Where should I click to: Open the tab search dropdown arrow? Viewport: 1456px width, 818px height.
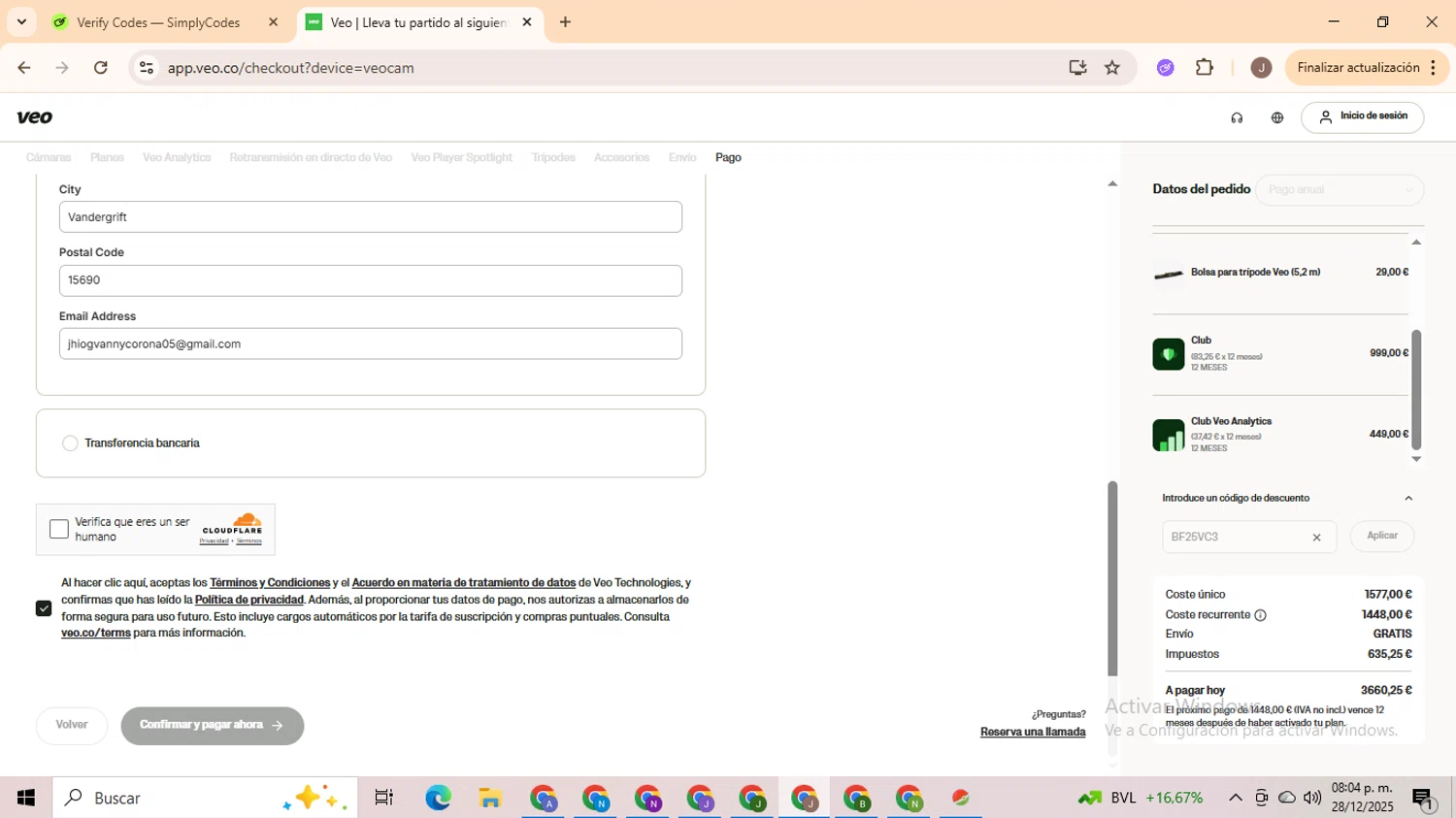[21, 22]
